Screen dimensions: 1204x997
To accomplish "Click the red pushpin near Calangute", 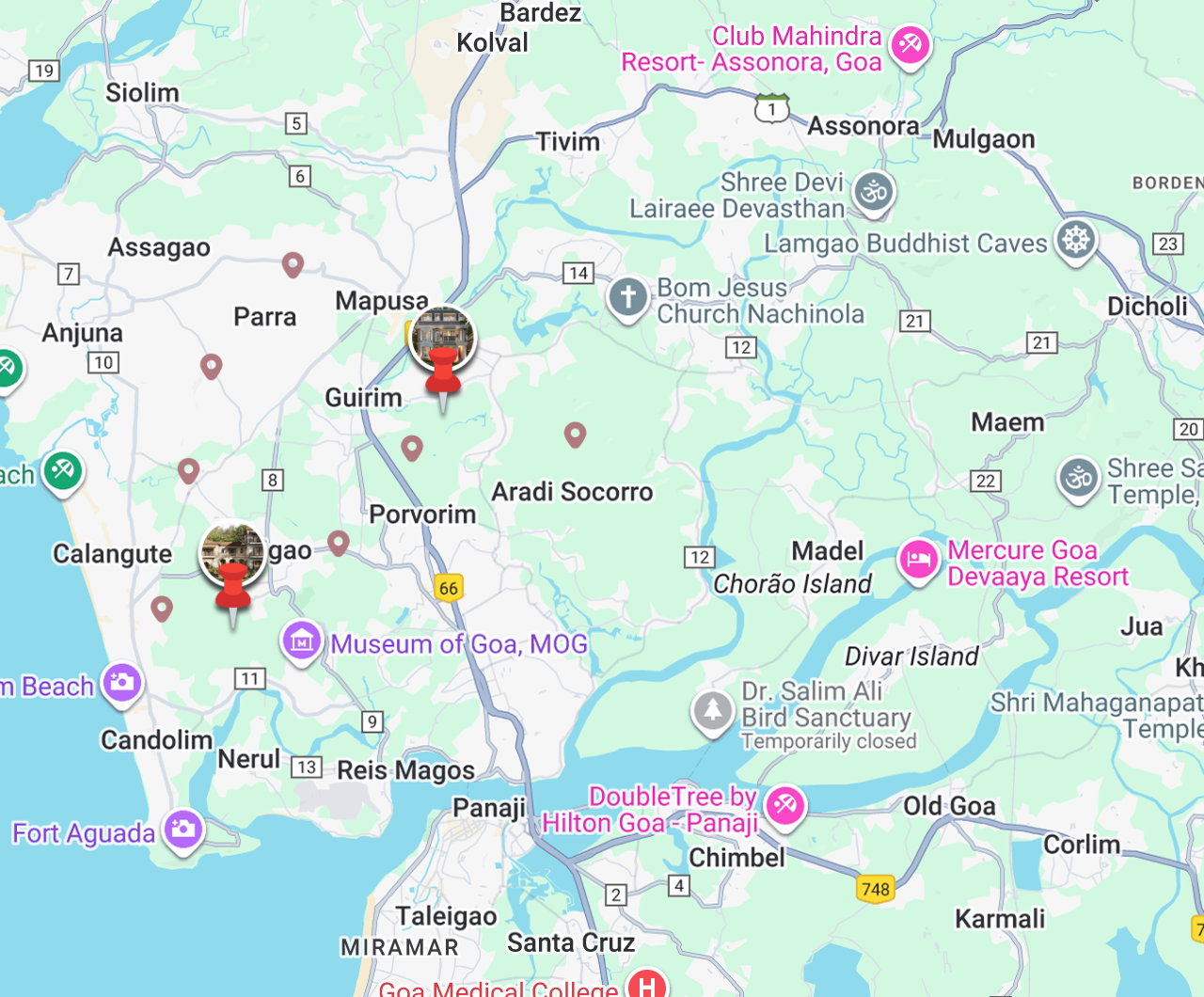I will (233, 593).
